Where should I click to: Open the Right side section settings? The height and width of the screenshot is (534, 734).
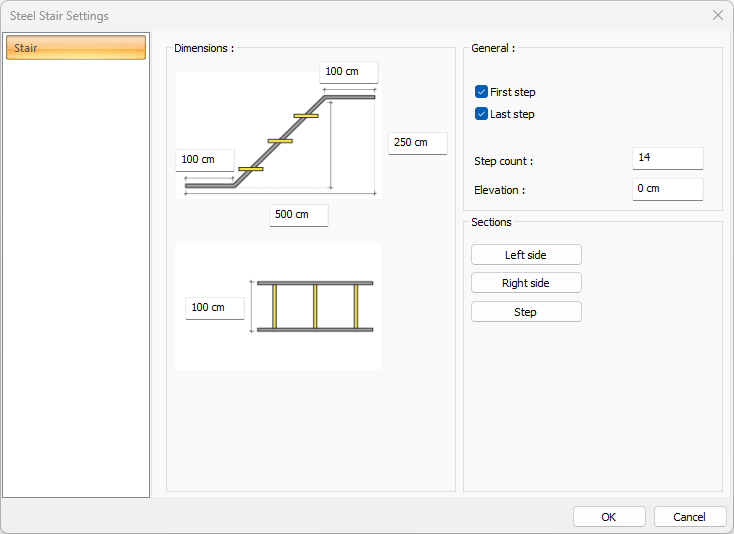(x=526, y=283)
